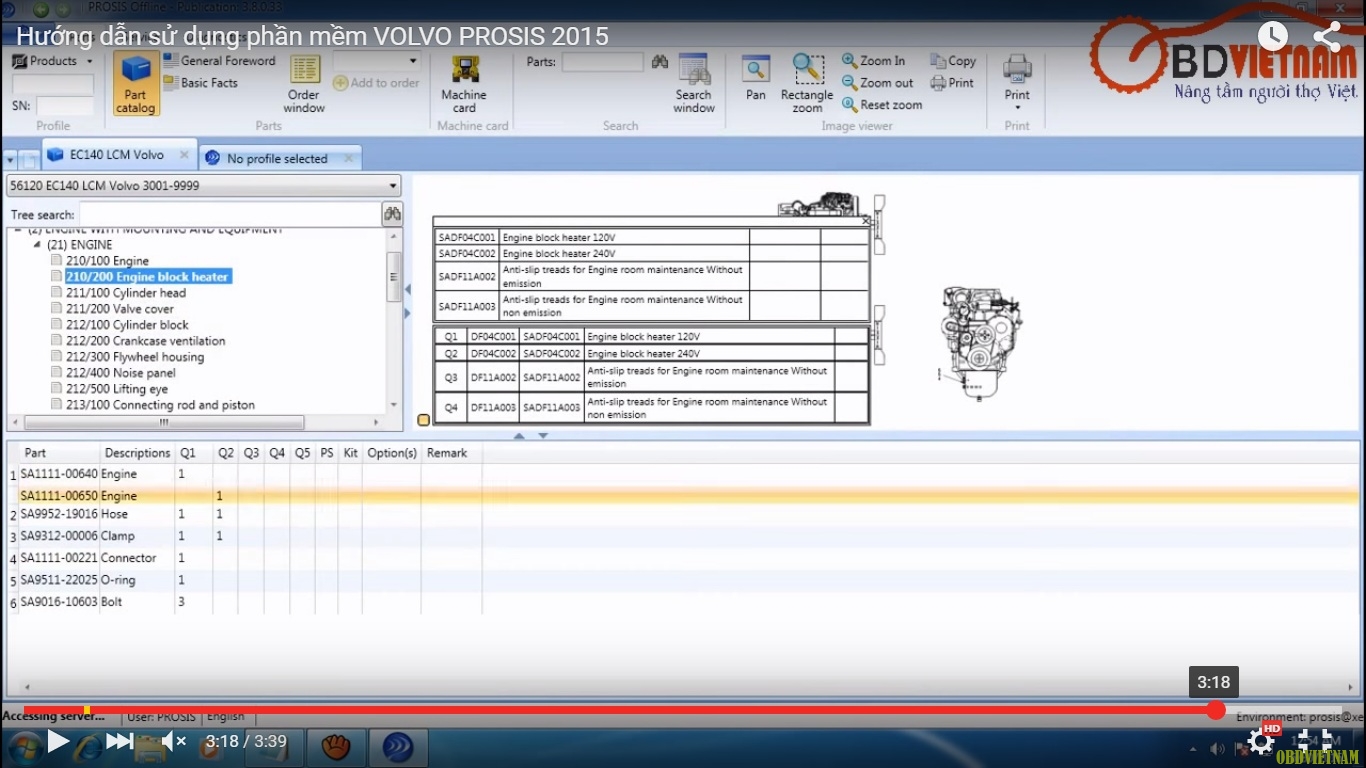Image resolution: width=1366 pixels, height=768 pixels.
Task: Open video settings gear
Action: [x=1262, y=741]
